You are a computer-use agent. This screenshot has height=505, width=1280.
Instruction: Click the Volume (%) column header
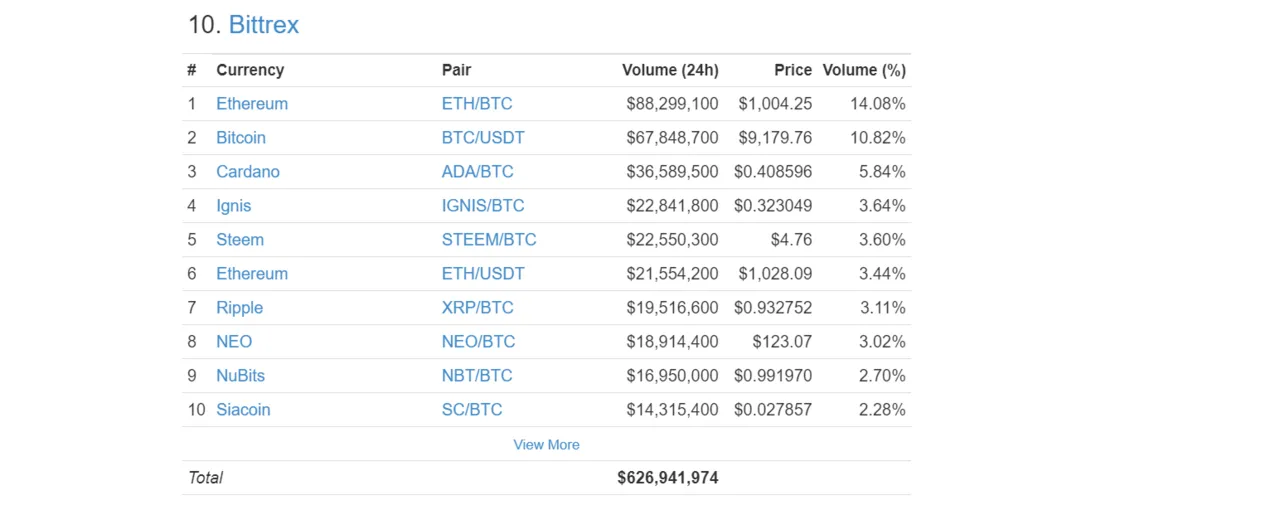(864, 70)
